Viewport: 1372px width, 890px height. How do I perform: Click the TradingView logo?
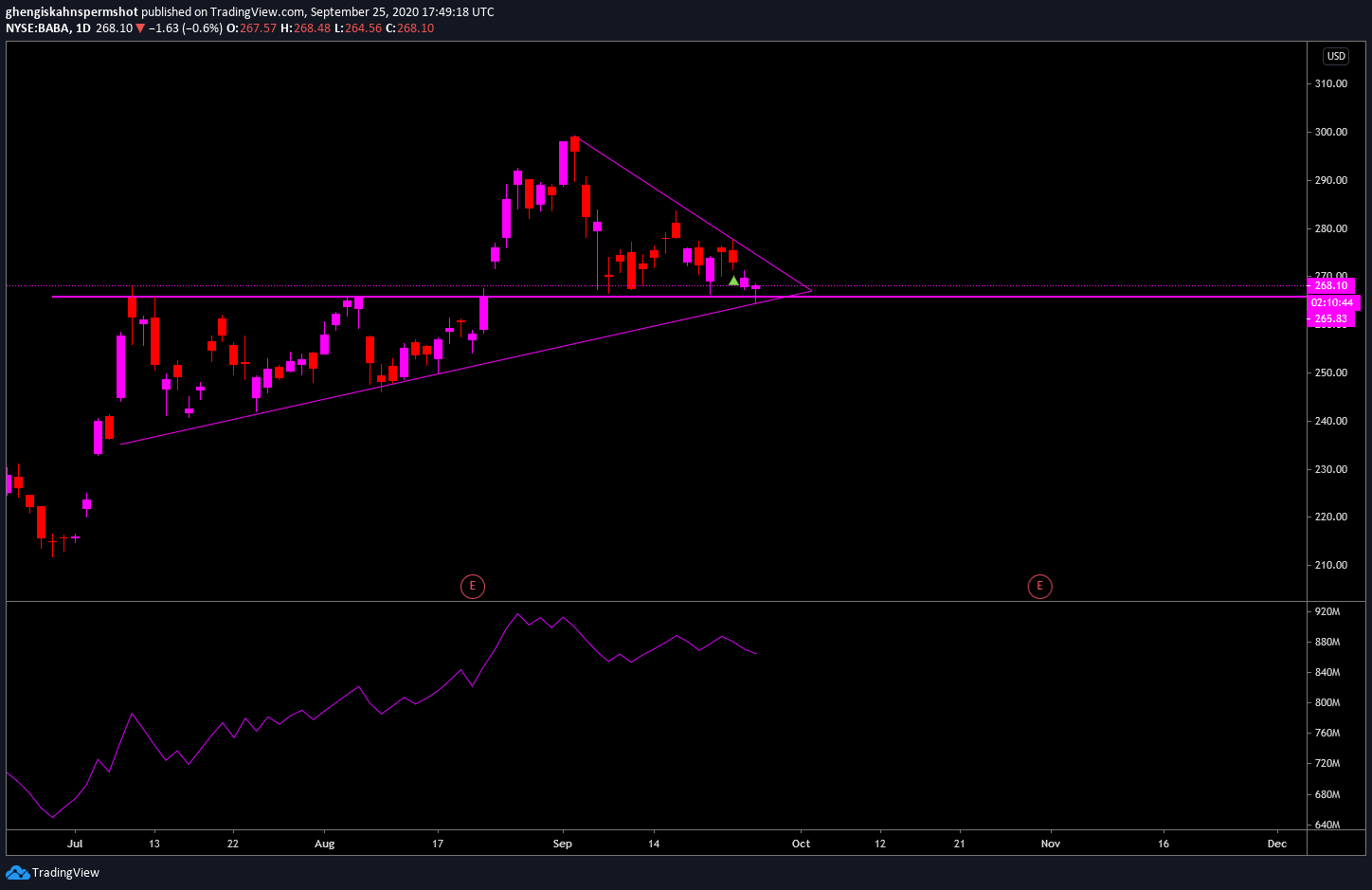click(52, 872)
